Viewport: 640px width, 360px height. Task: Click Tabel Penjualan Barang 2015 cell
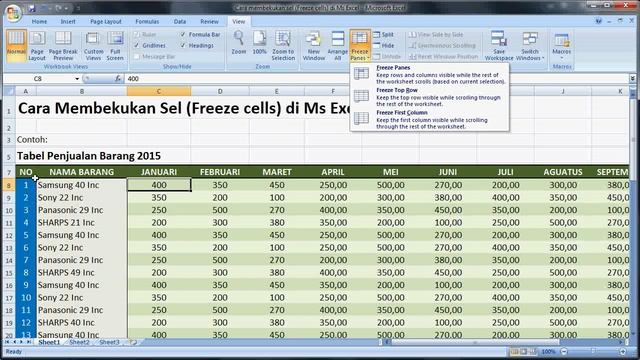coord(89,156)
